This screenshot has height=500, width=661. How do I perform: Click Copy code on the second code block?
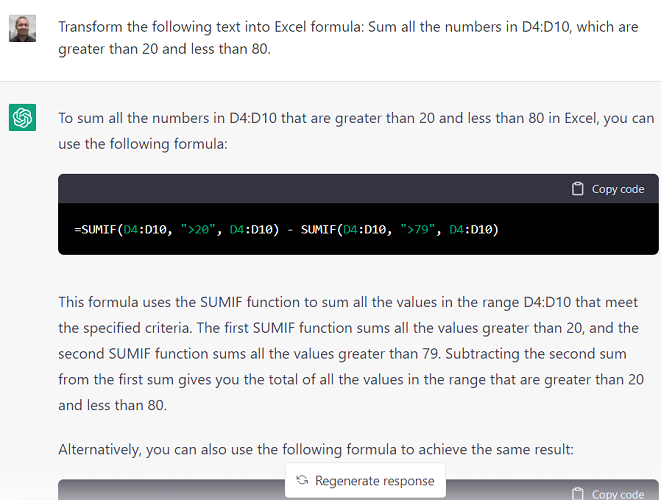(x=608, y=494)
